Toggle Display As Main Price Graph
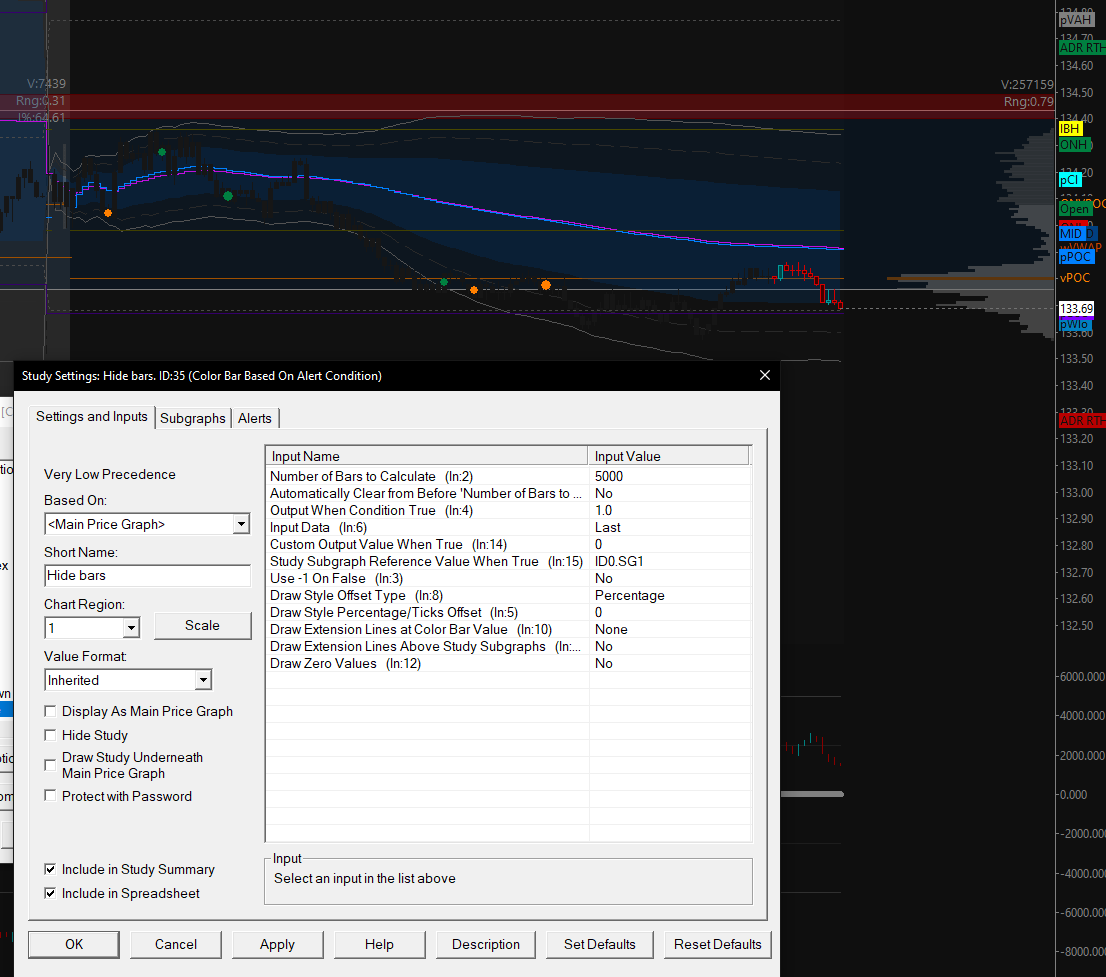Viewport: 1106px width, 977px height. coord(51,711)
